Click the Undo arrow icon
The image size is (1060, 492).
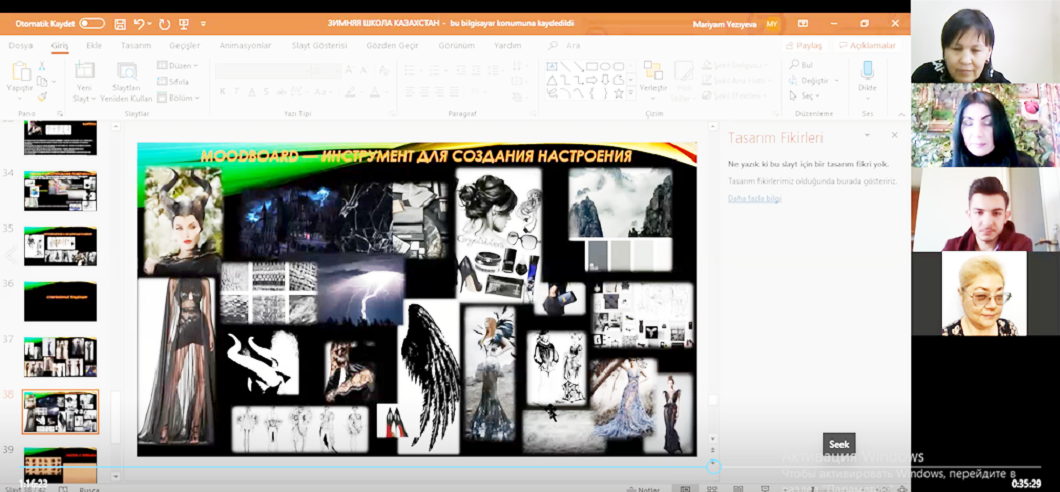point(139,23)
